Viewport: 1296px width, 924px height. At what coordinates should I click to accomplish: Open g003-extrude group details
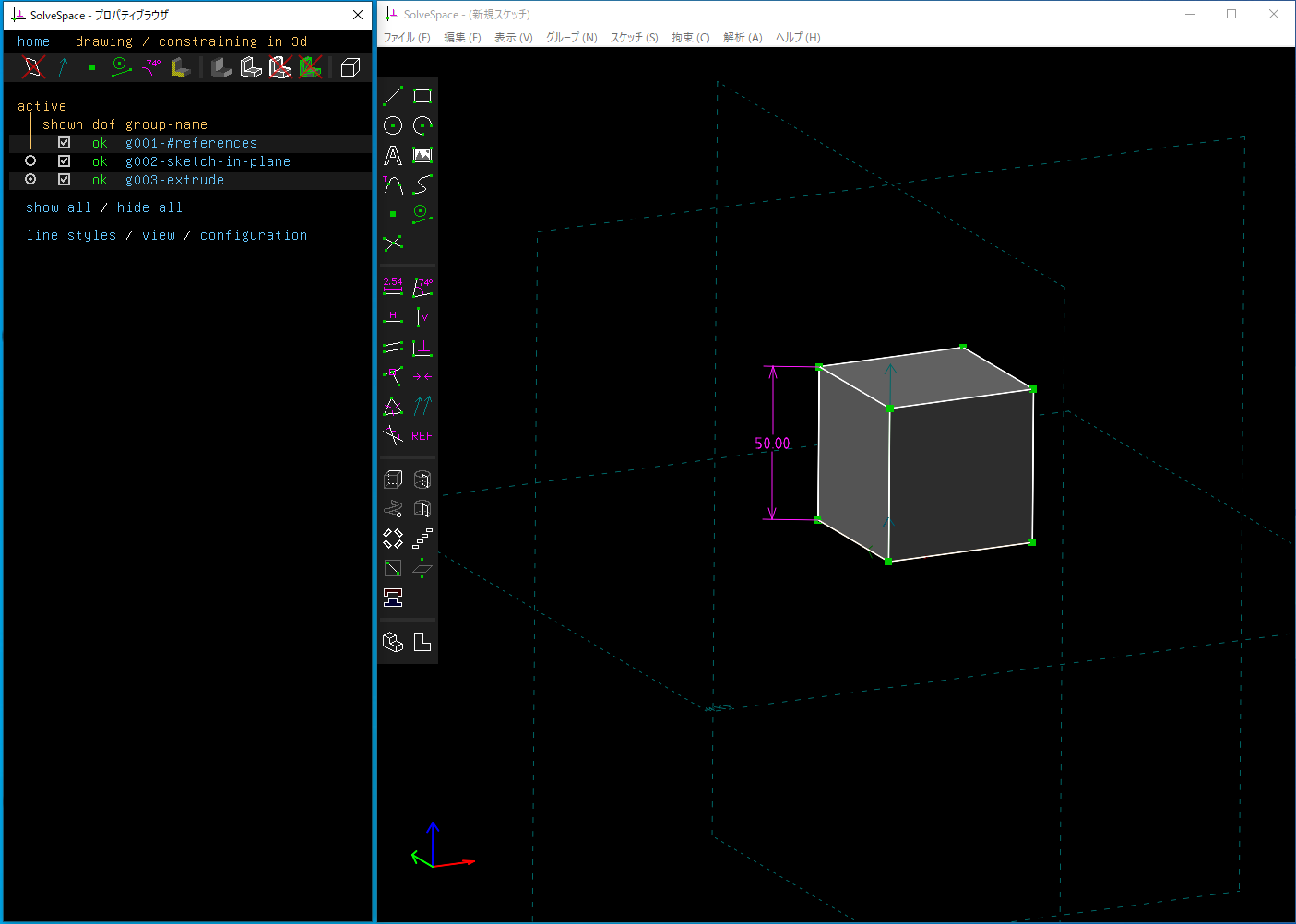tap(174, 180)
